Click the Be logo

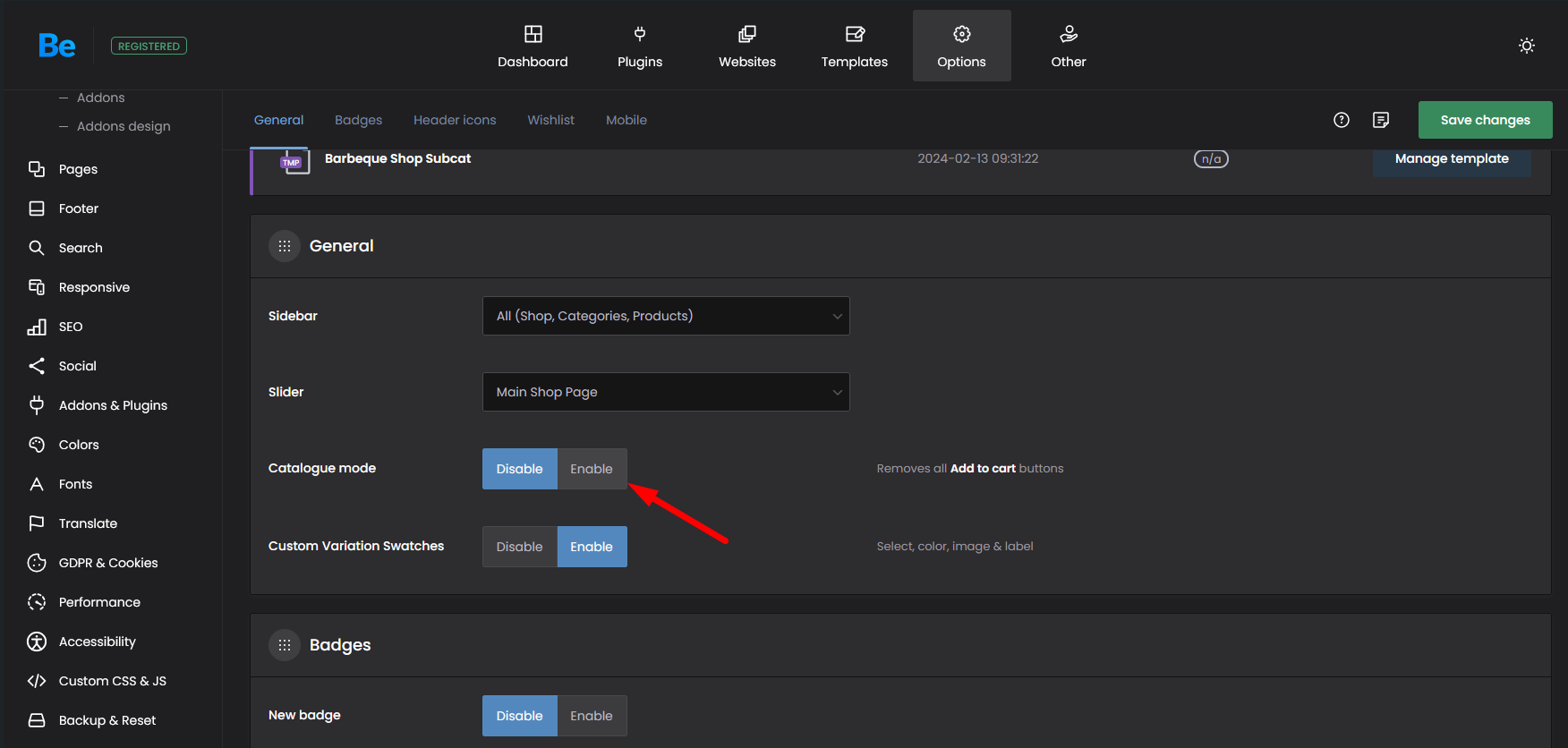[x=57, y=46]
